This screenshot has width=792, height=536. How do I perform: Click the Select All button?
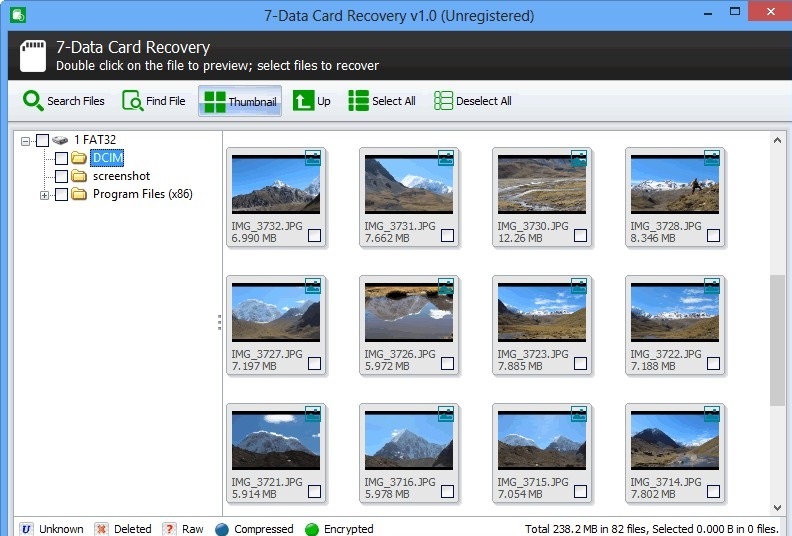[x=382, y=101]
